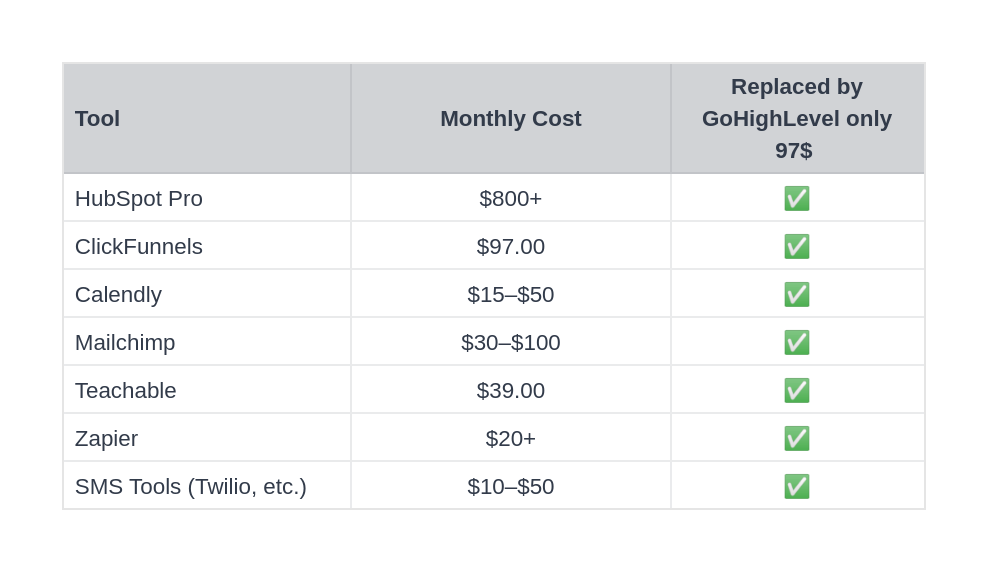Click the Replaced by GoHighLevel header

coord(796,118)
